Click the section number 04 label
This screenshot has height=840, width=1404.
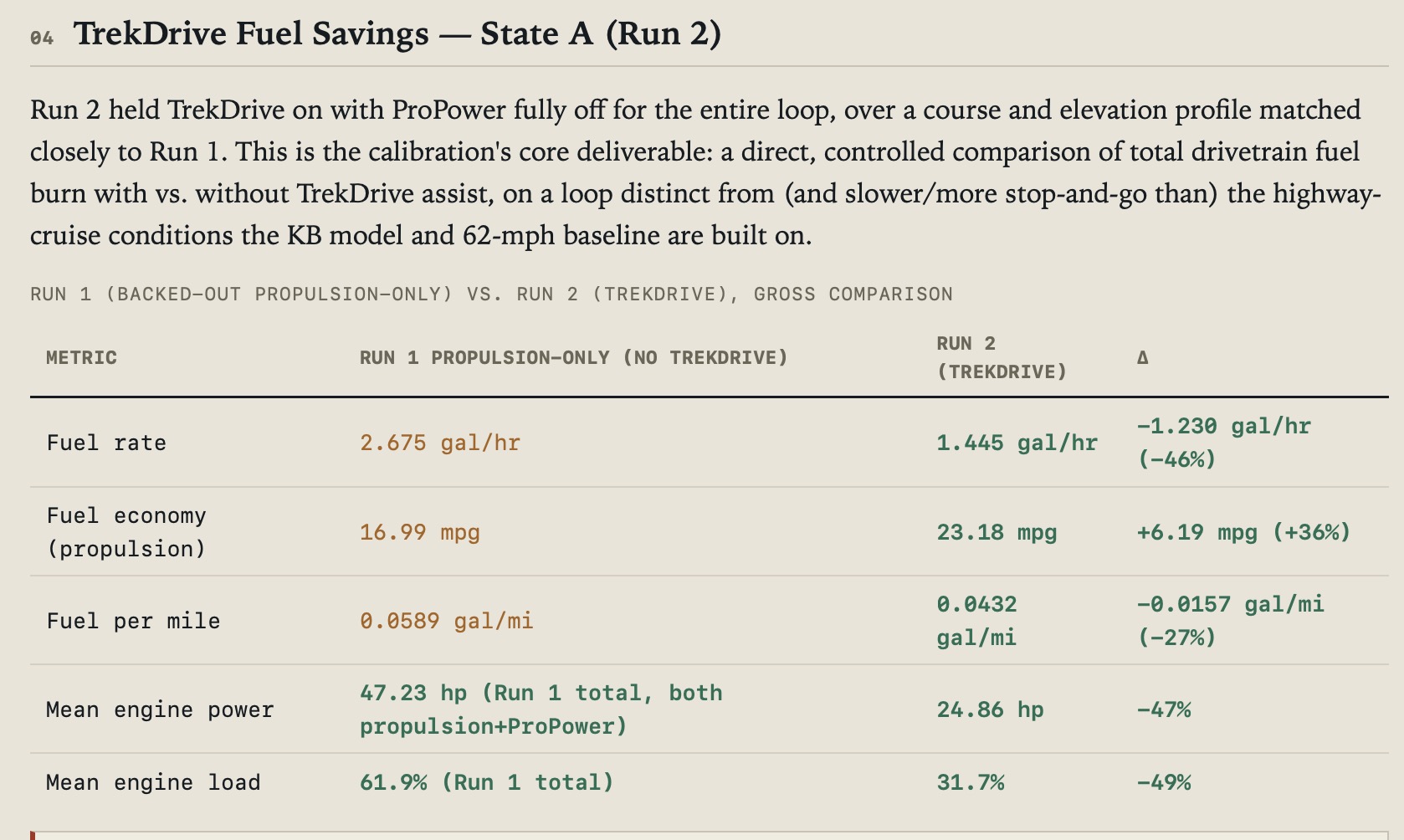42,38
